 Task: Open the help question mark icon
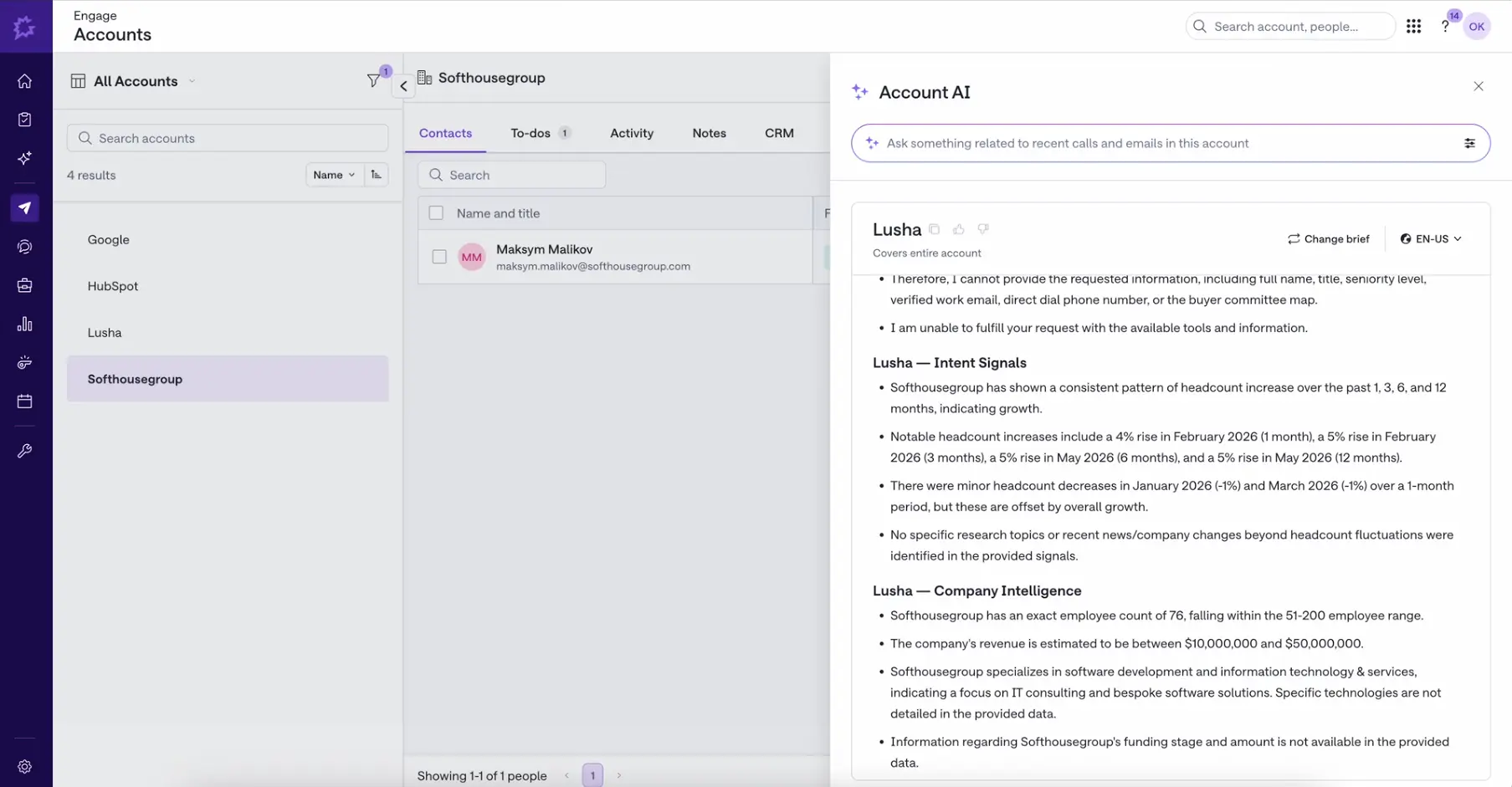[x=1445, y=27]
